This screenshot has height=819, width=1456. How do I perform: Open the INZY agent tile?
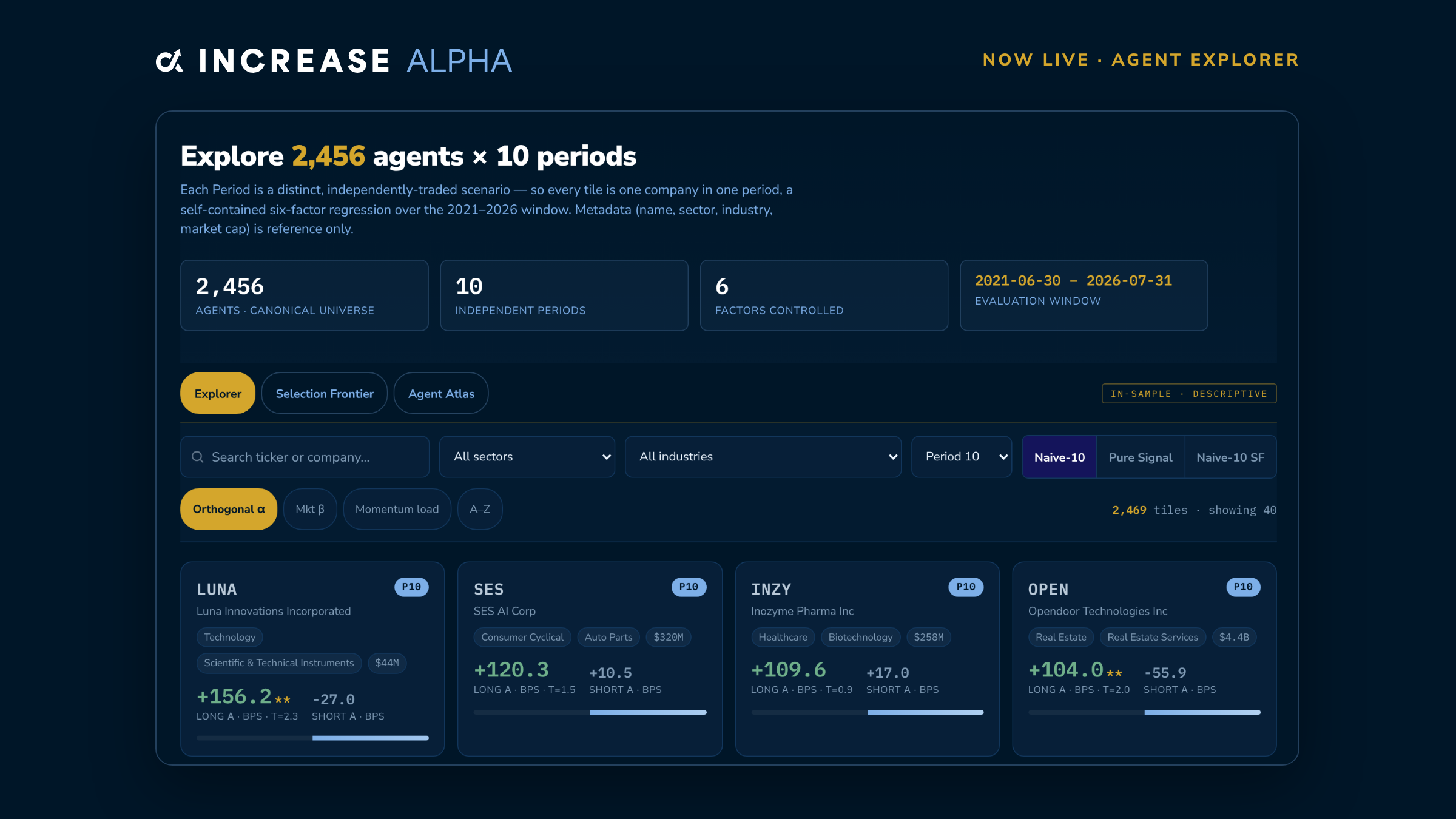coord(867,659)
